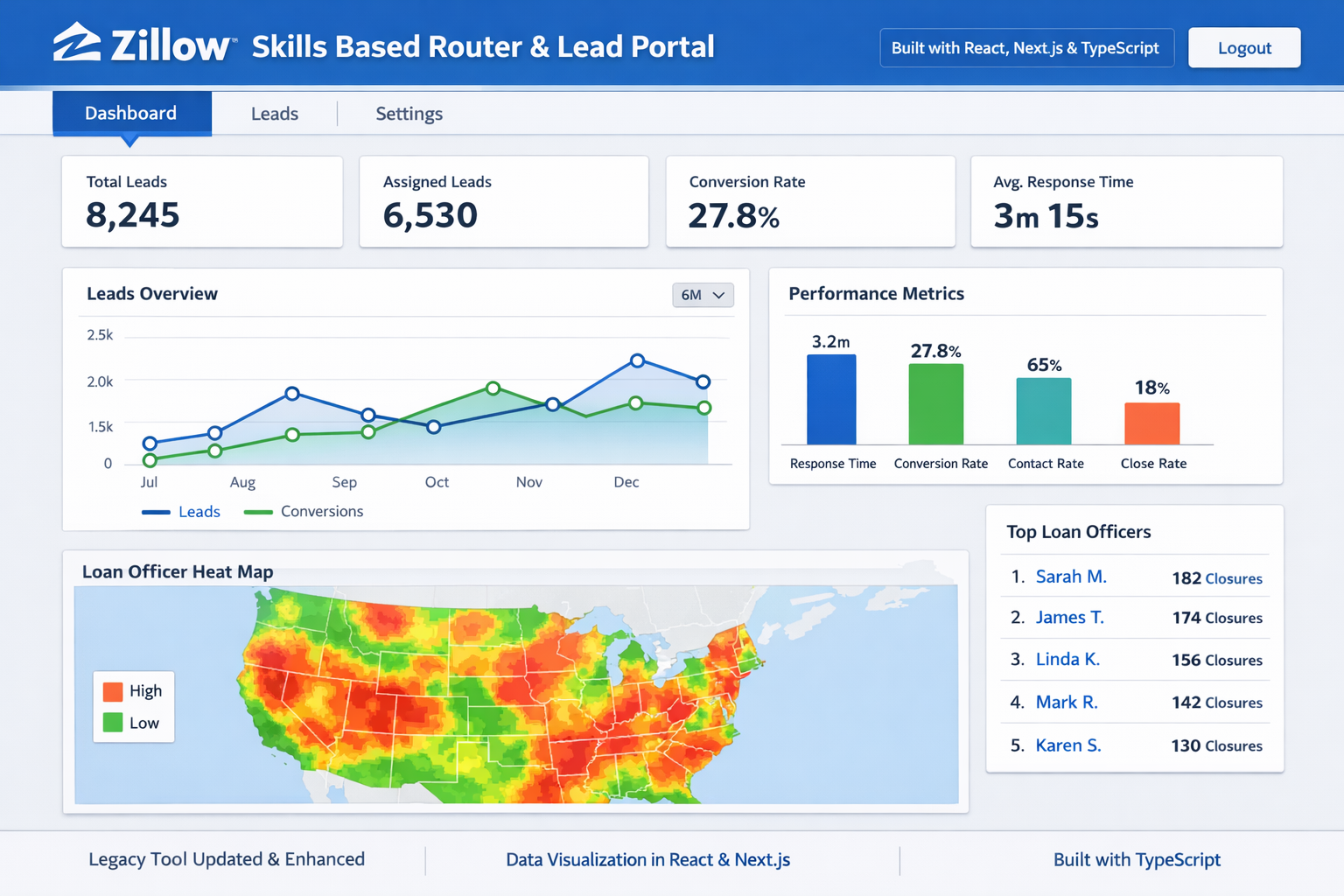Toggle the Conversions legend series
The width and height of the screenshot is (1344, 896).
304,512
